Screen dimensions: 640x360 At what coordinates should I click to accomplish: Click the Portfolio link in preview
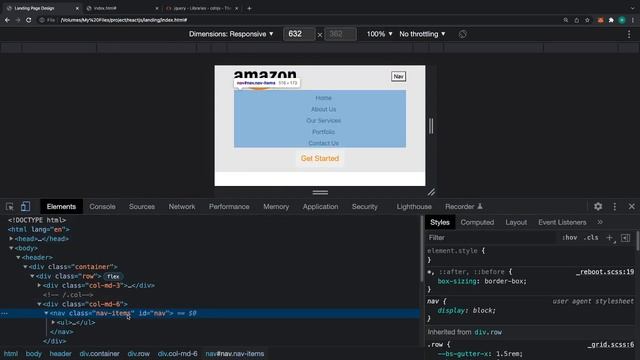(x=323, y=132)
